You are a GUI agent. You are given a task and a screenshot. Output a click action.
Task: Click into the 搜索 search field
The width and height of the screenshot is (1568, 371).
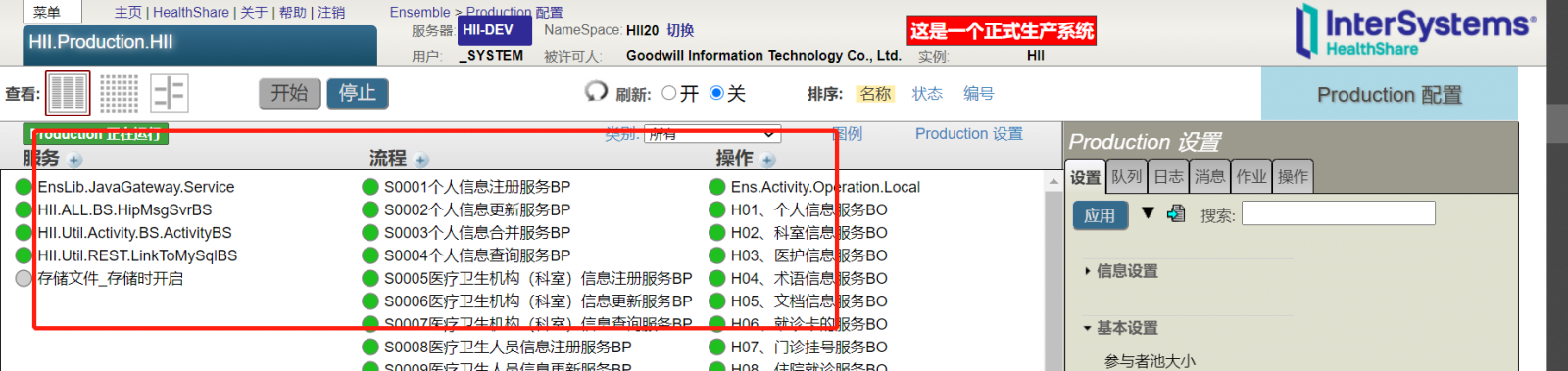click(x=1339, y=213)
